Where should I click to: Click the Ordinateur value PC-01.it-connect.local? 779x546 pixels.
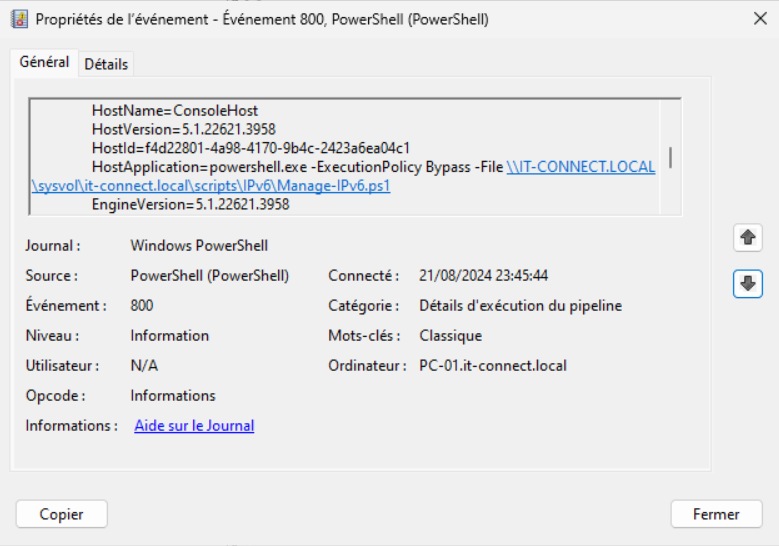[493, 366]
